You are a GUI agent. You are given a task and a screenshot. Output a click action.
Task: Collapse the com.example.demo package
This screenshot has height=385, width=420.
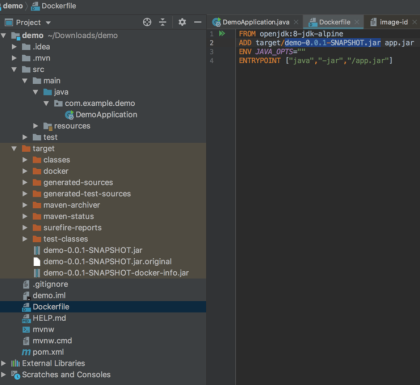click(x=46, y=103)
